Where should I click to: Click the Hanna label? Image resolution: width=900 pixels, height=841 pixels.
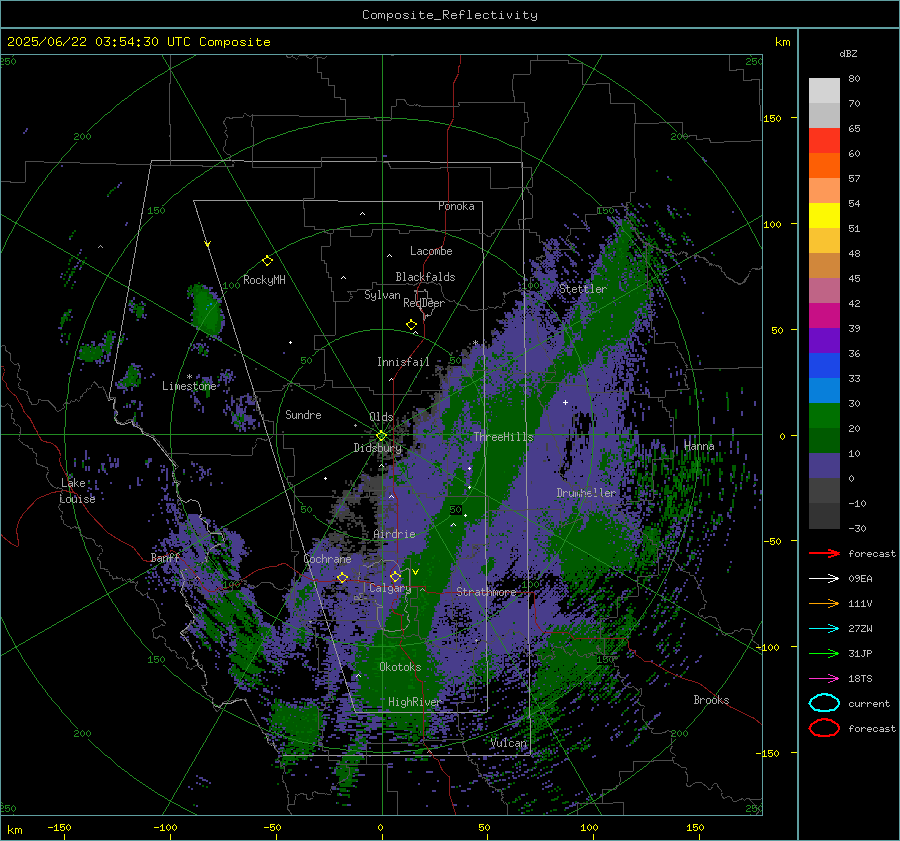point(699,446)
